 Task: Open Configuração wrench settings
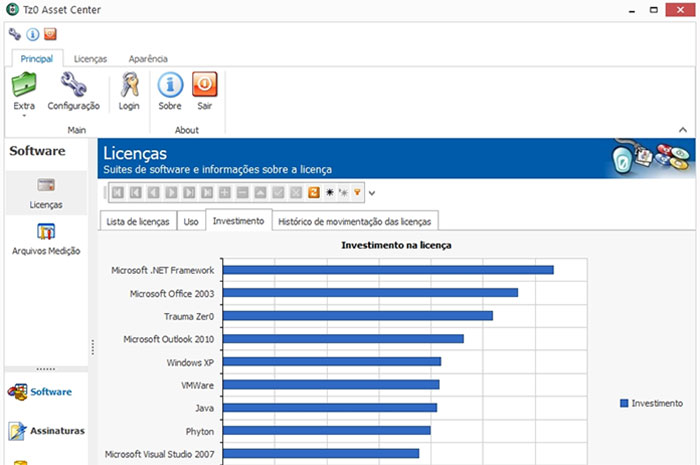pos(74,91)
